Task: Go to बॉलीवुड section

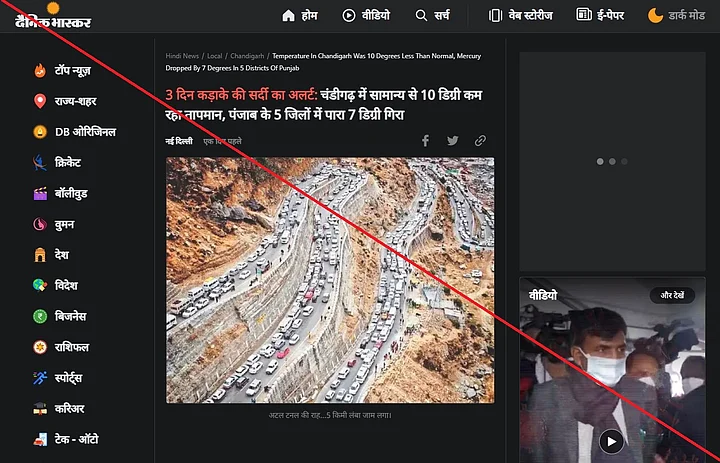Action: coord(70,193)
